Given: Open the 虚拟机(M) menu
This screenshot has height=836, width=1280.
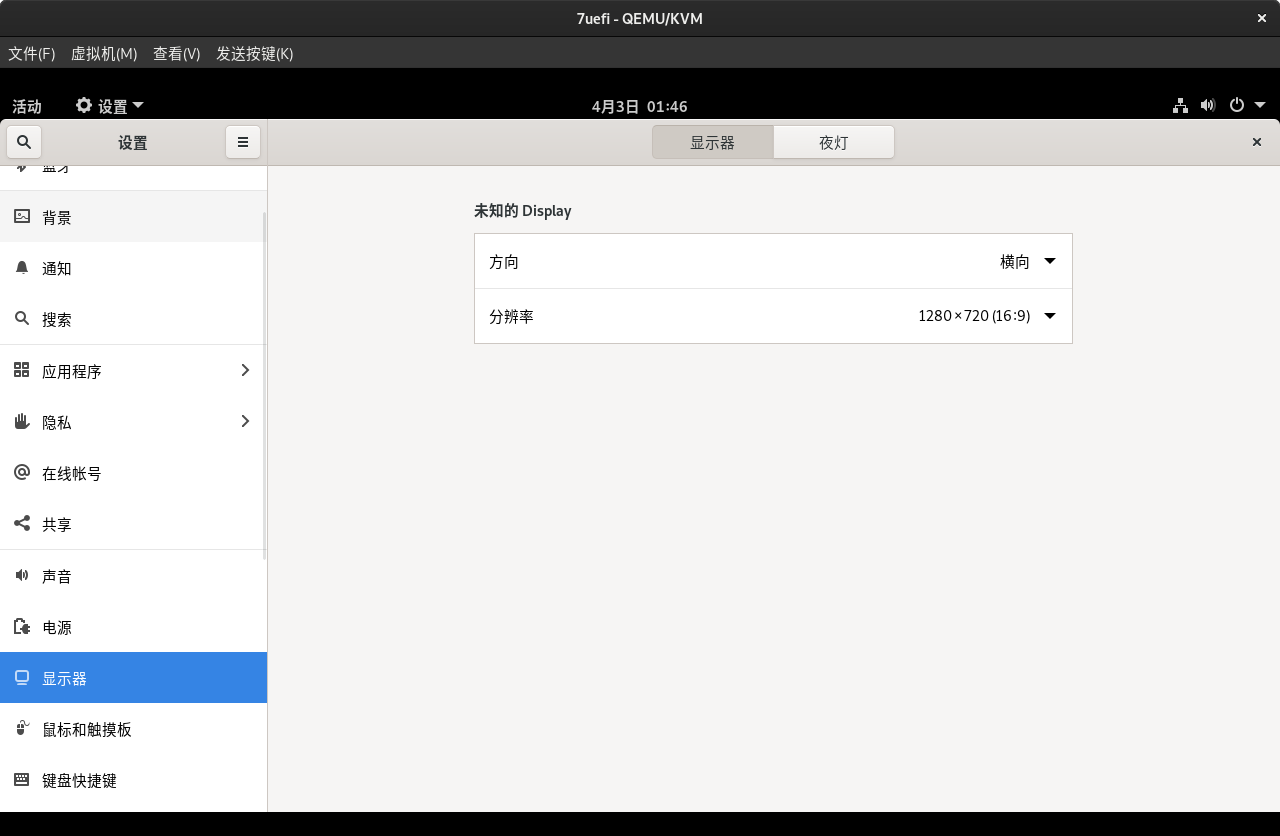Looking at the screenshot, I should [104, 53].
